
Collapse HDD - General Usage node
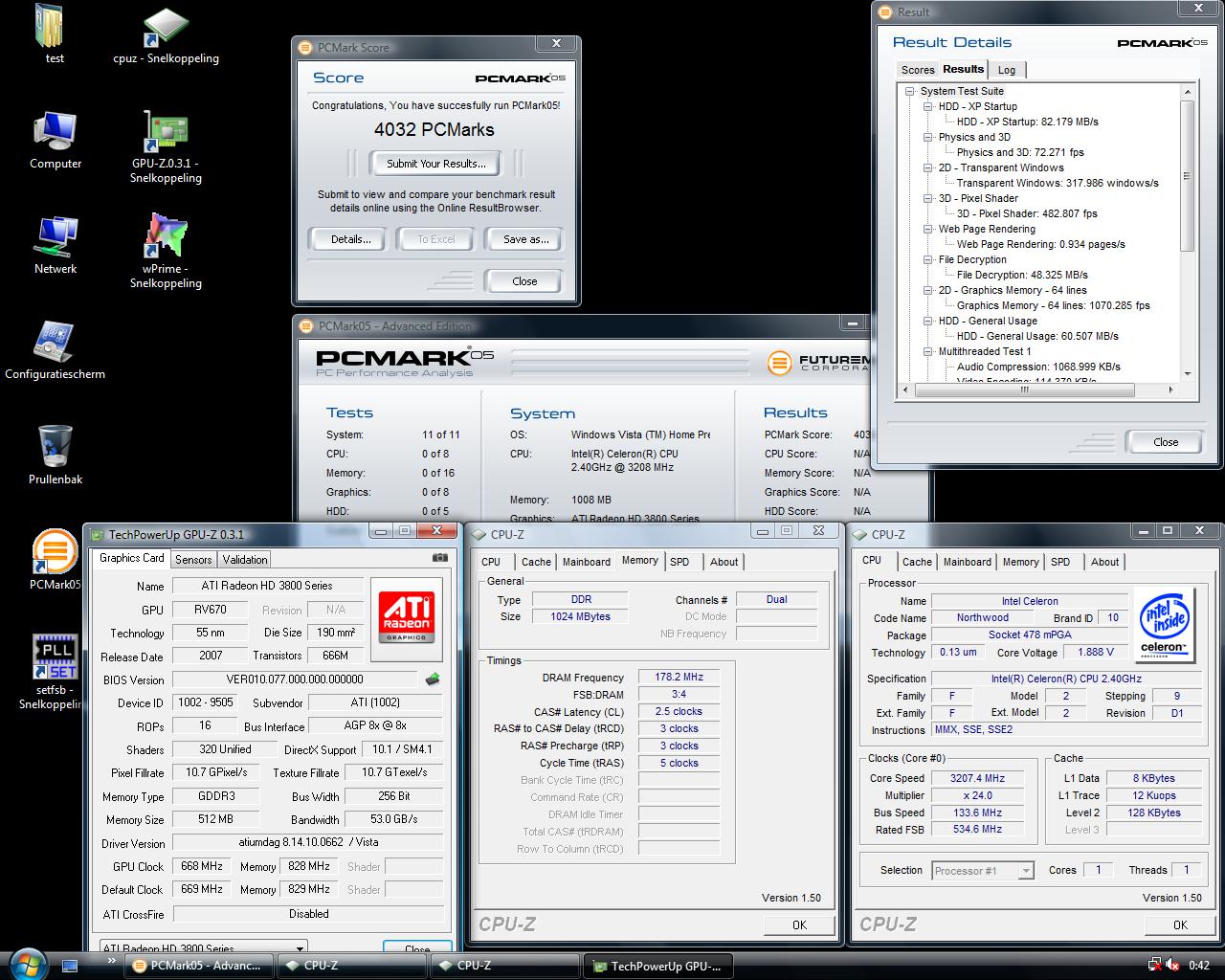pyautogui.click(x=928, y=321)
